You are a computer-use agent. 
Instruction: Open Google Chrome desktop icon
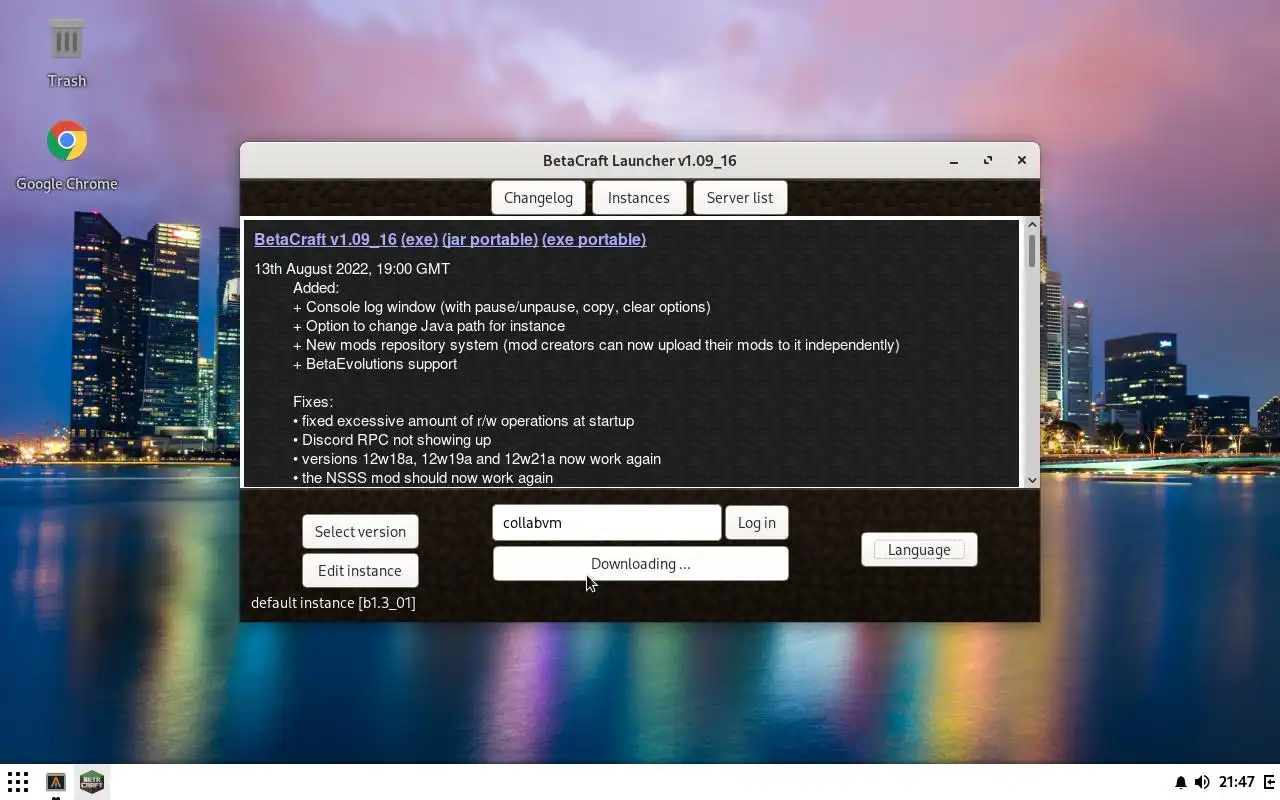click(66, 155)
